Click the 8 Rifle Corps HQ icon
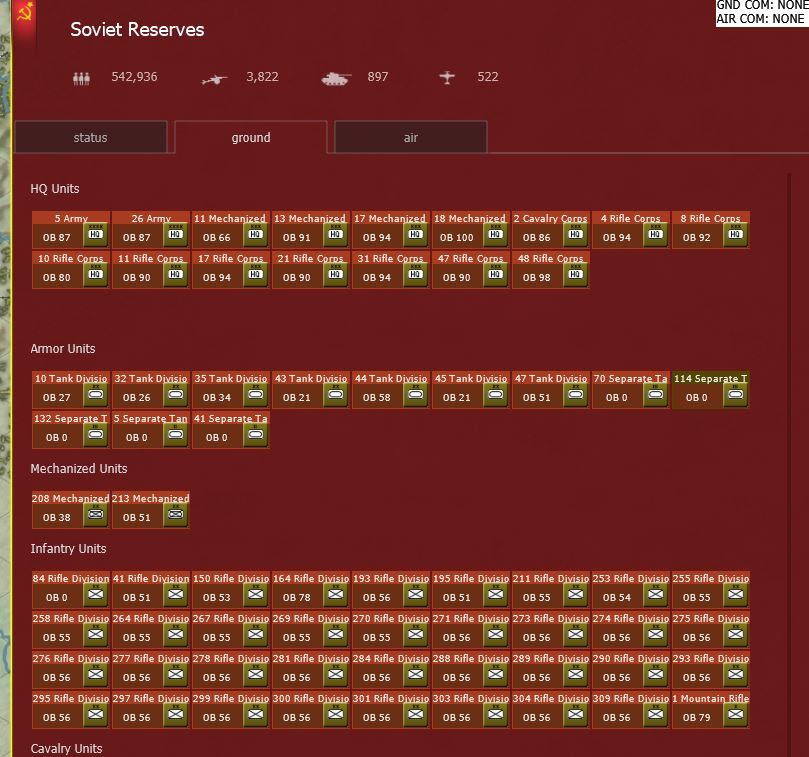This screenshot has height=757, width=809. [735, 234]
